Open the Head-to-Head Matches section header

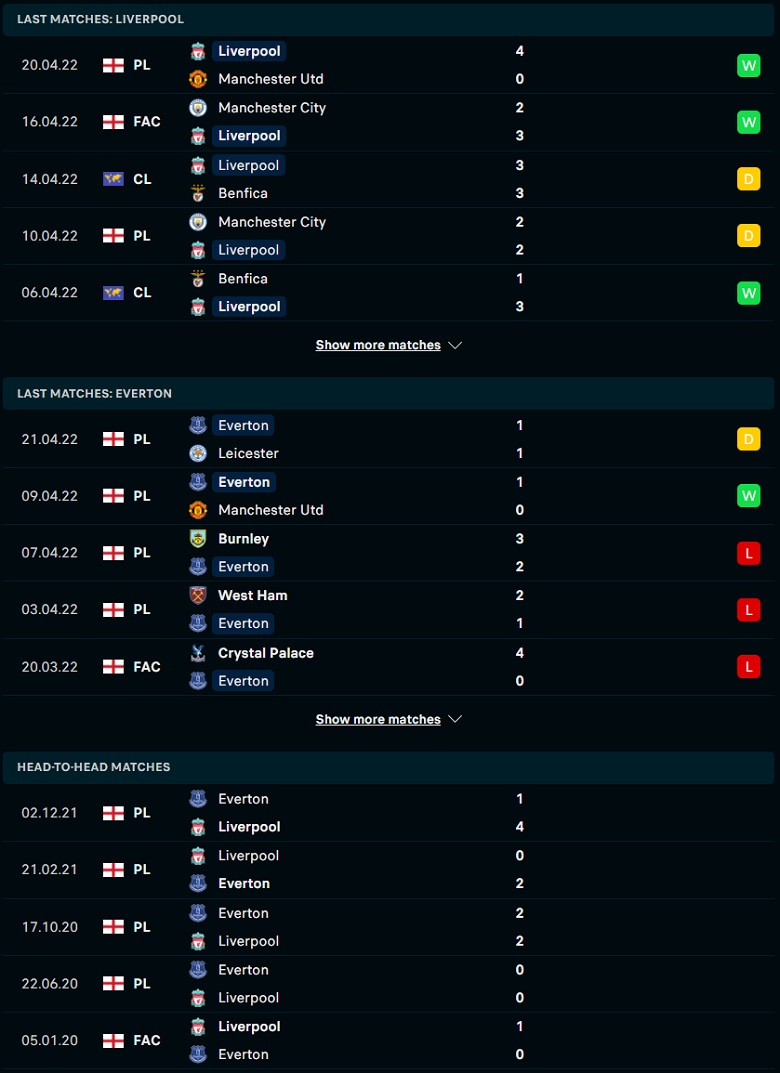[x=389, y=768]
